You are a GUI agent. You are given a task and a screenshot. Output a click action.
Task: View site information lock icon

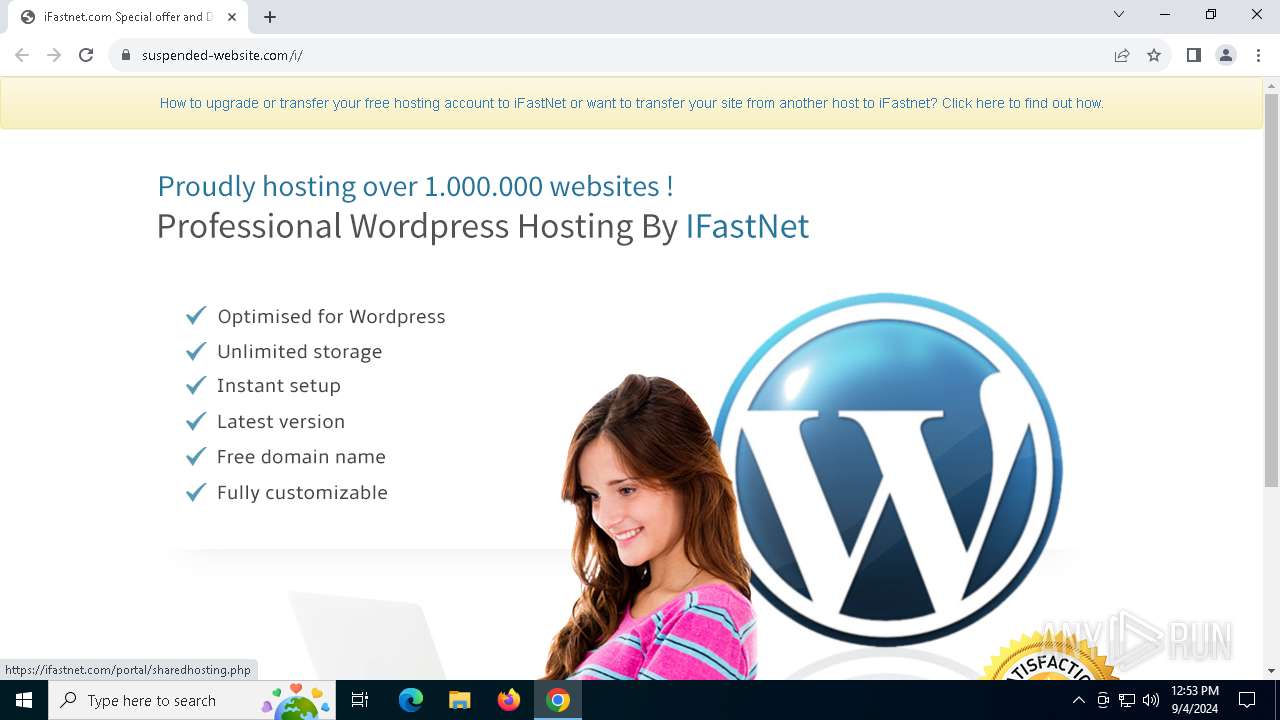pos(126,55)
